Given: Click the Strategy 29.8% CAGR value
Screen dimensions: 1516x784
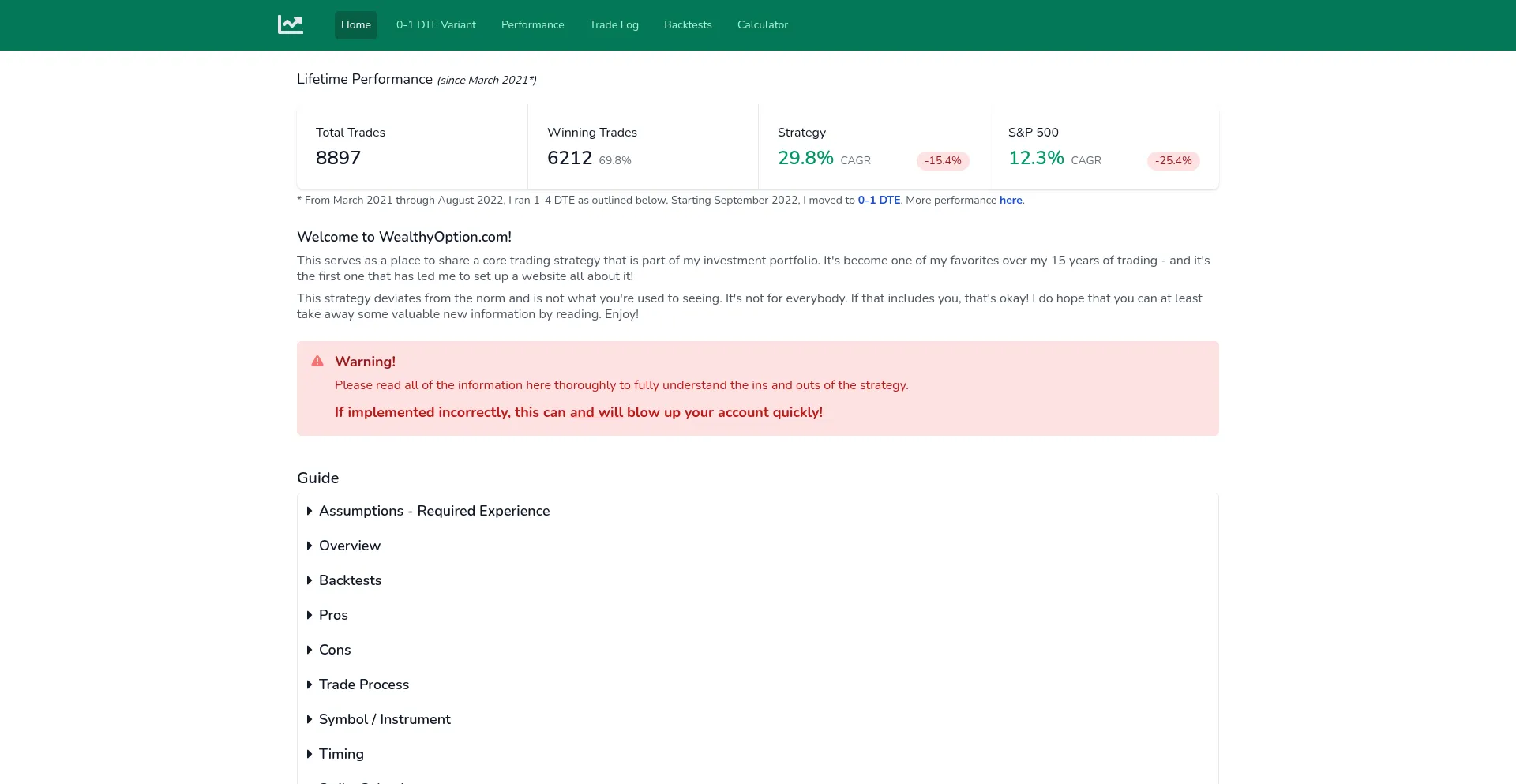Looking at the screenshot, I should [x=805, y=158].
